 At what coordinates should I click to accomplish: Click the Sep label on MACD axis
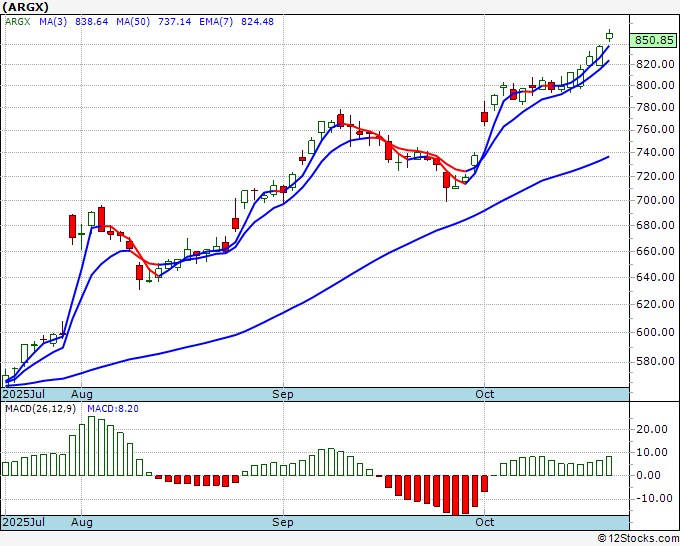283,522
